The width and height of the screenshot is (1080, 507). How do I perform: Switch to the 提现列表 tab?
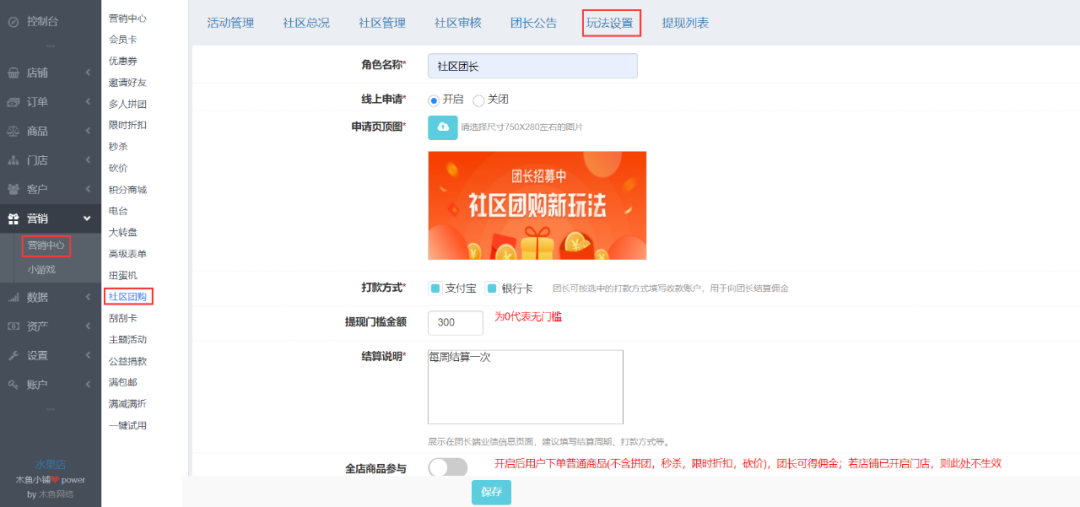tap(685, 23)
